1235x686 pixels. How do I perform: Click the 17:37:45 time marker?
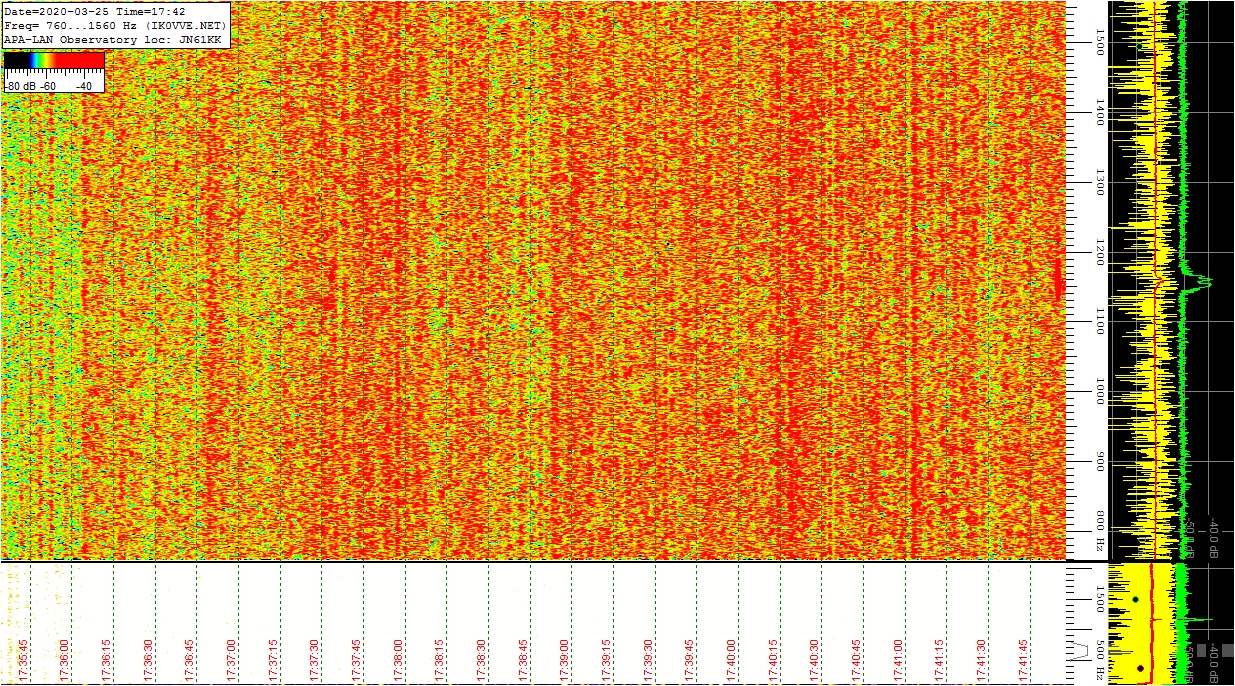tap(356, 659)
